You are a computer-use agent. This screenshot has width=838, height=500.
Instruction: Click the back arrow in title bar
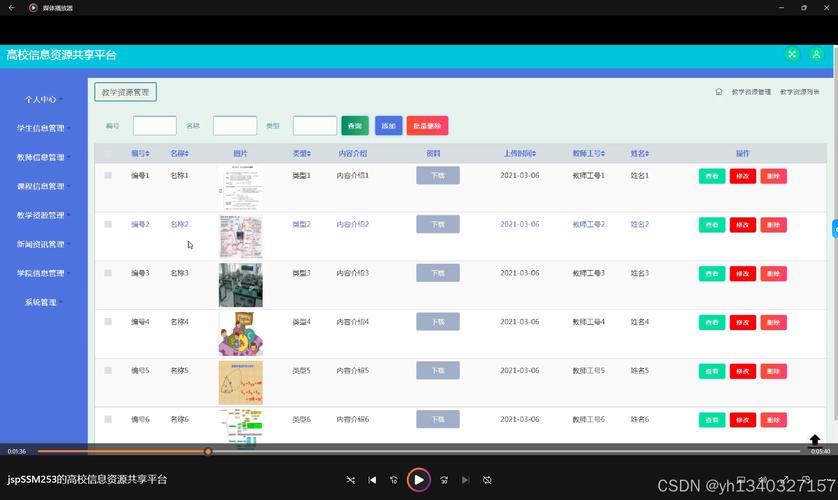coord(12,8)
